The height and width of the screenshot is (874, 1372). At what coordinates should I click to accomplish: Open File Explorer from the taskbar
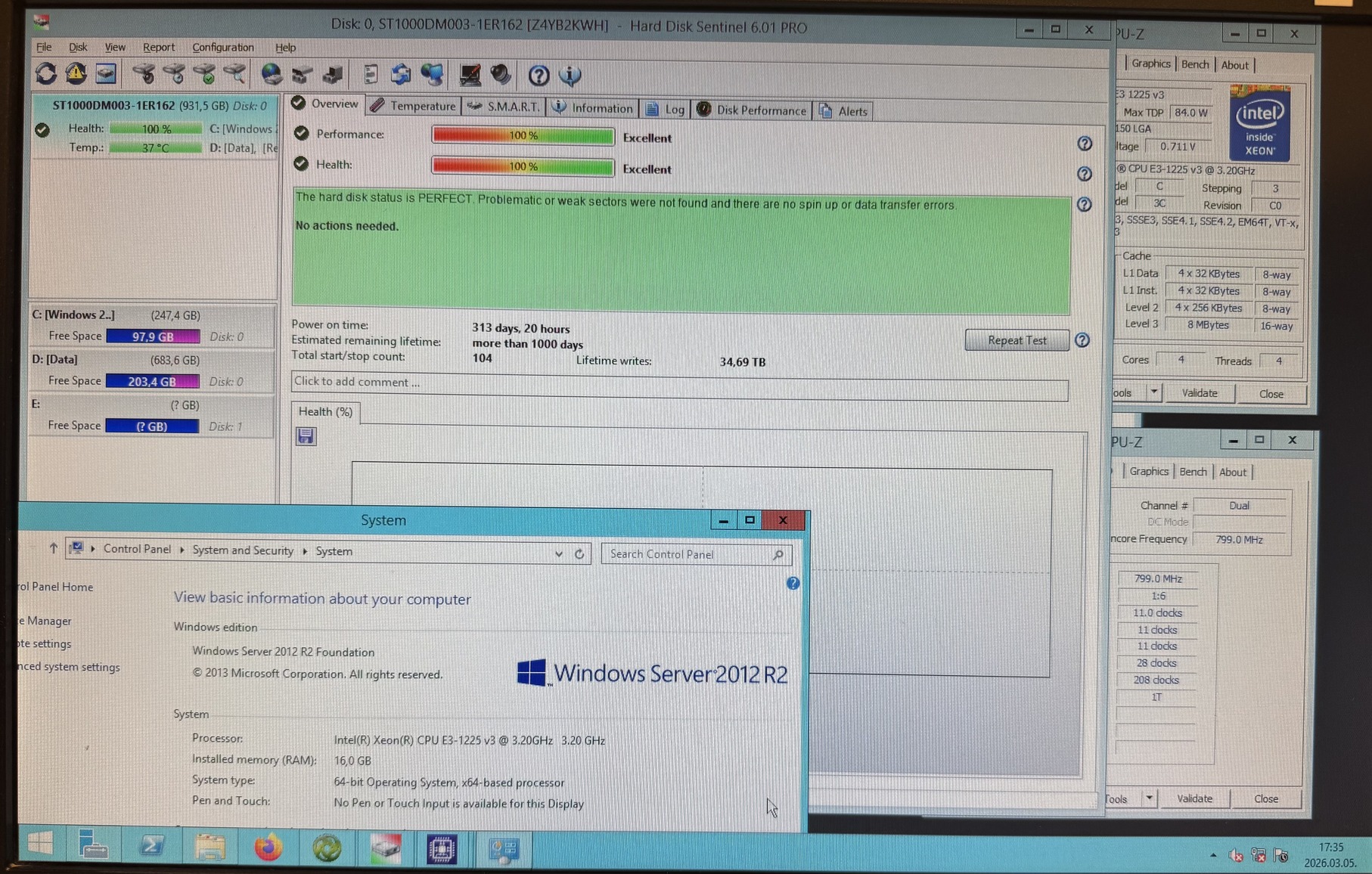(x=210, y=848)
